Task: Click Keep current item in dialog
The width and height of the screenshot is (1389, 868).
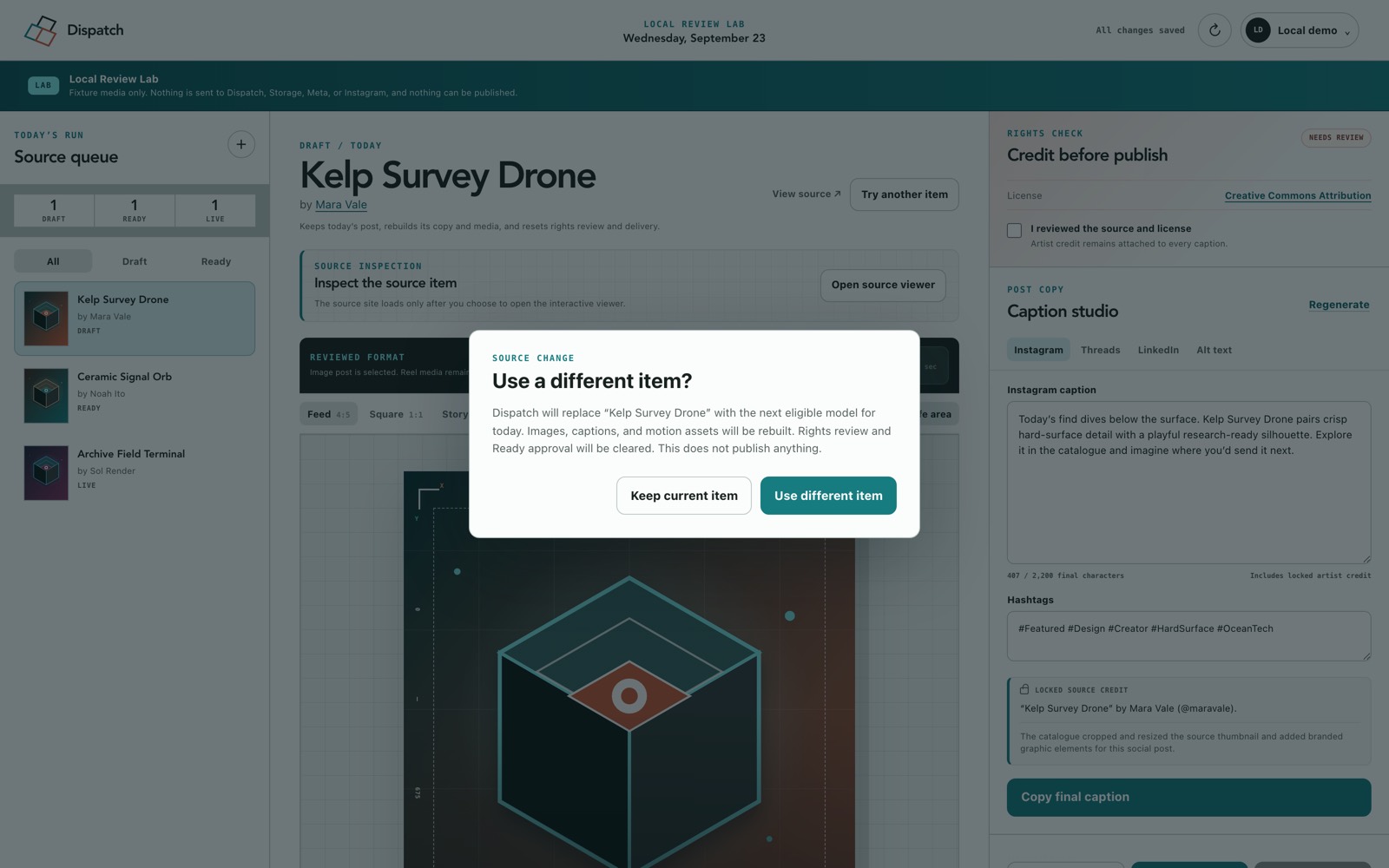Action: pos(684,496)
